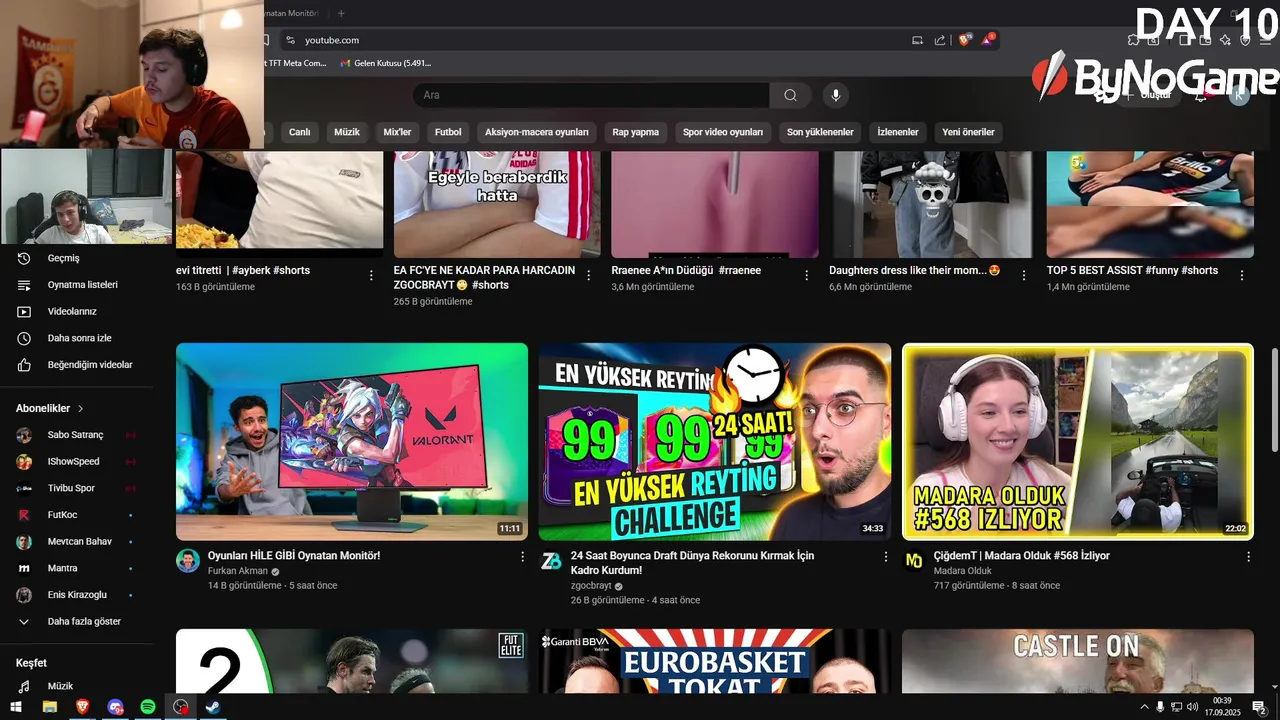Open OBS Studio from taskbar
Image resolution: width=1280 pixels, height=720 pixels.
[x=180, y=707]
